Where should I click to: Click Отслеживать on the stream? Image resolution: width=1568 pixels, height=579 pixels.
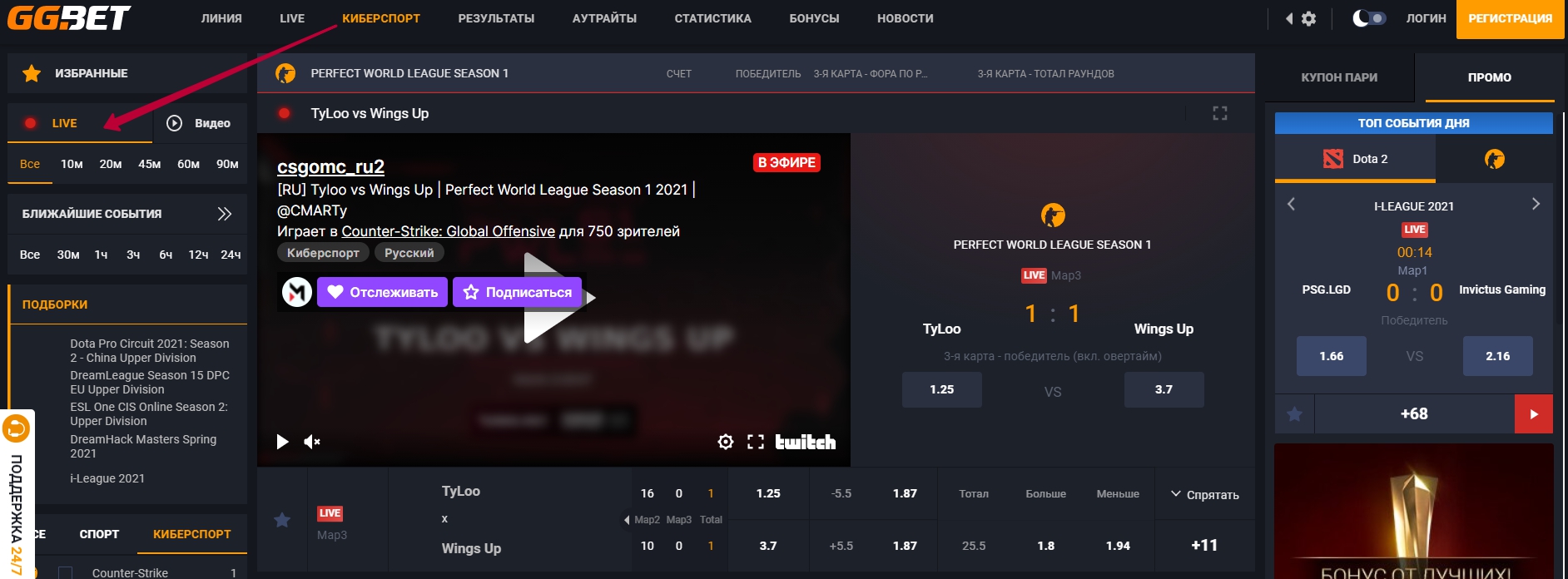383,292
